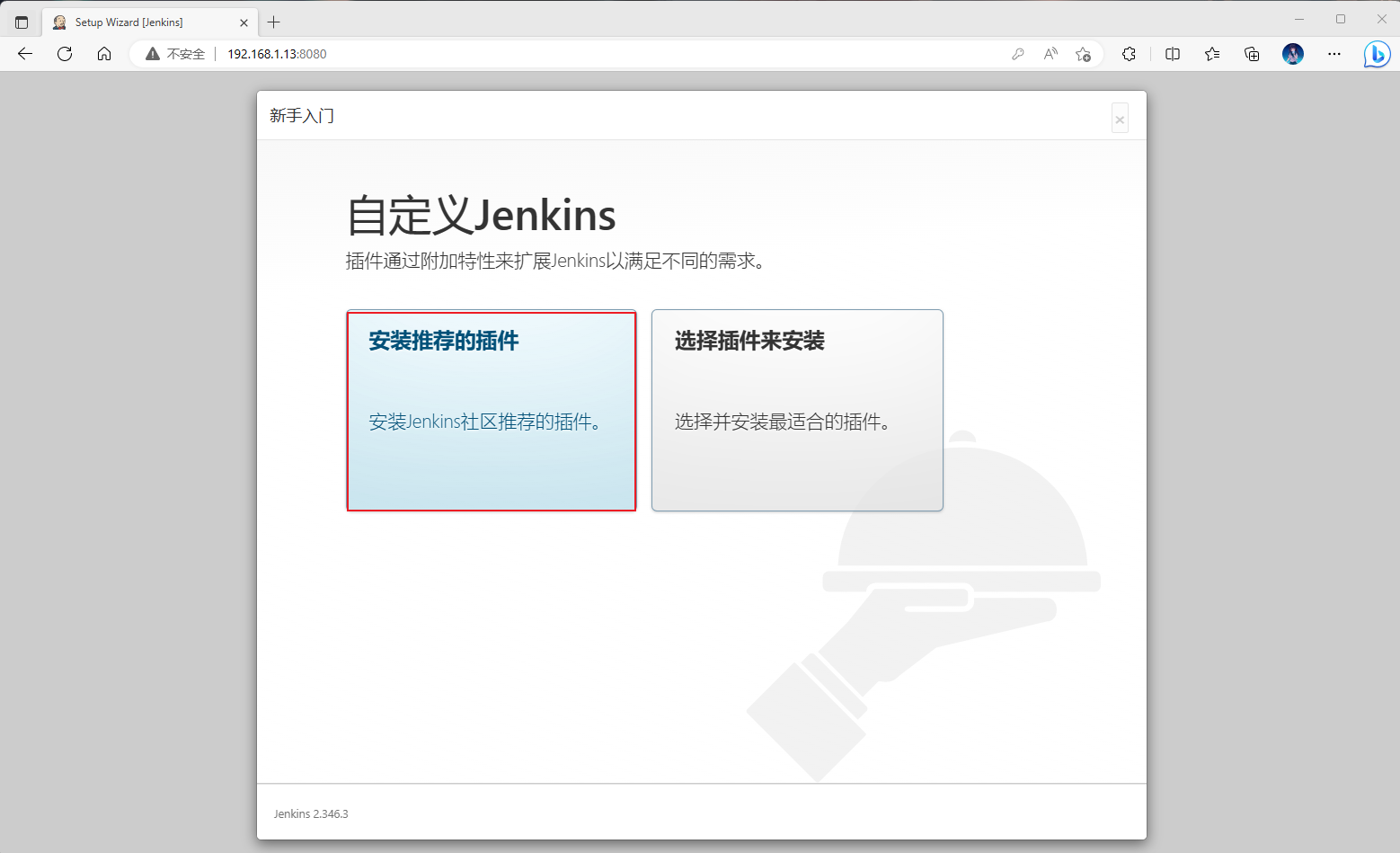1400x853 pixels.
Task: Click the read aloud icon
Action: (1050, 54)
